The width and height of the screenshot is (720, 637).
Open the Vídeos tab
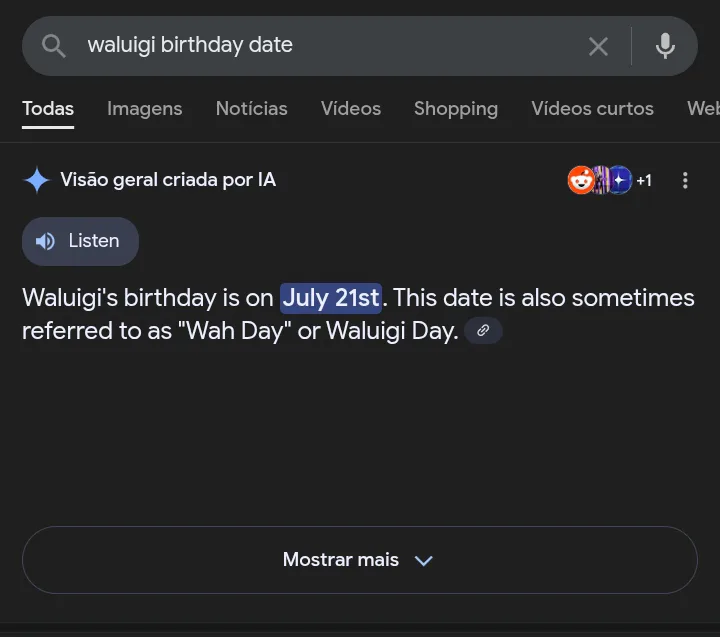pos(351,109)
